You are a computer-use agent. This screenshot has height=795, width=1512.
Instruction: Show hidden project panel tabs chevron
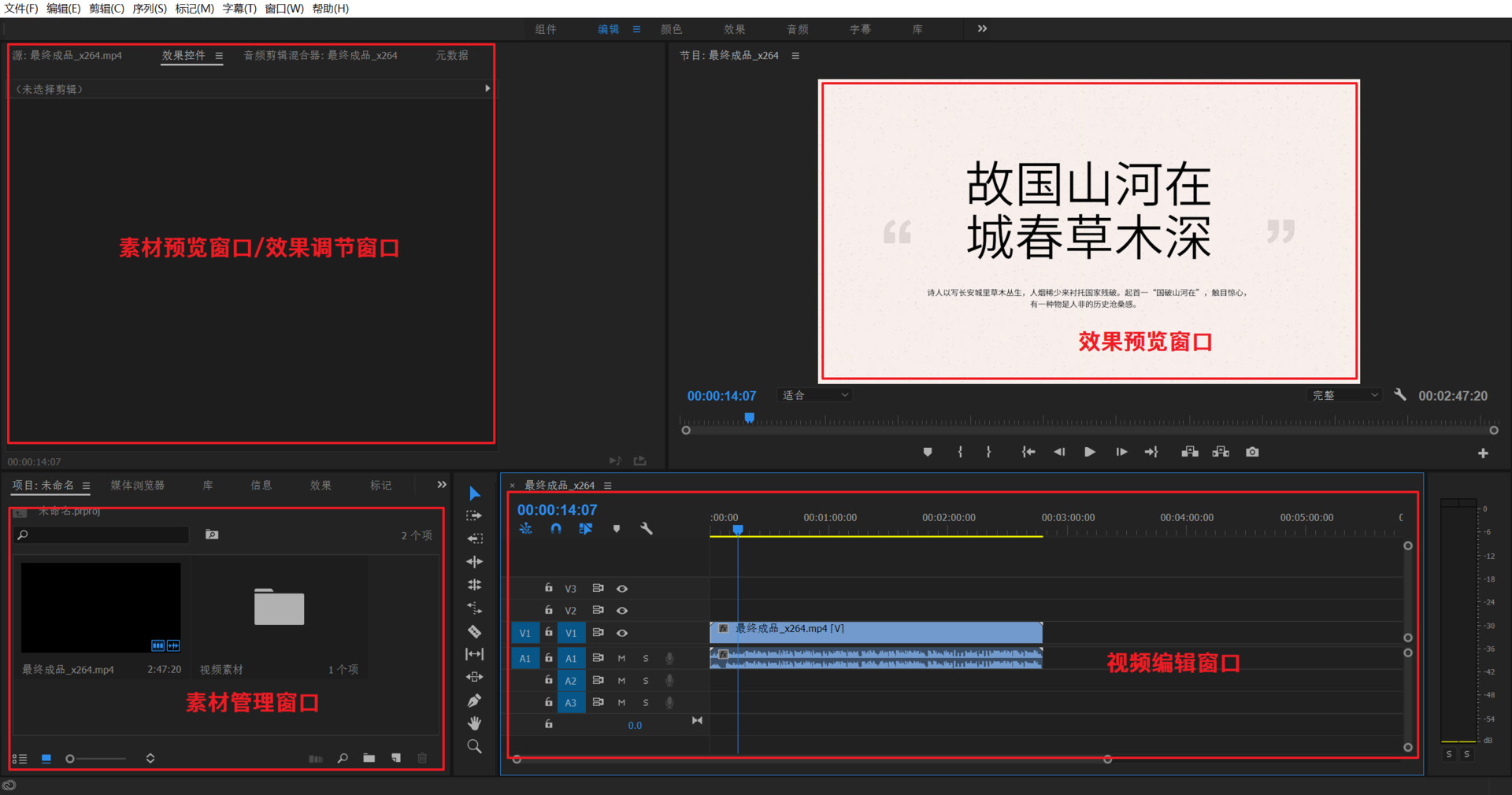click(x=442, y=485)
